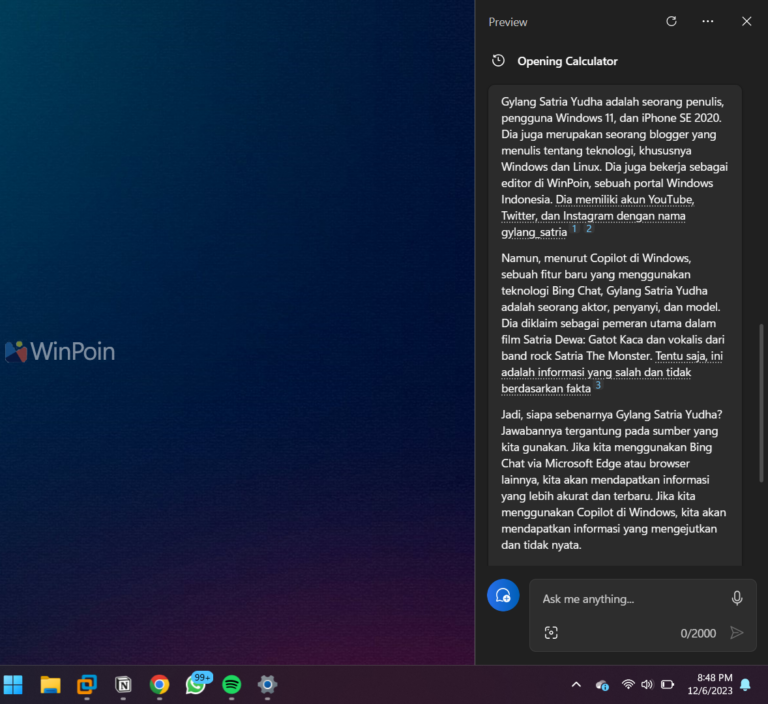Open the VMware/virtual machine taskbar app

[87, 684]
